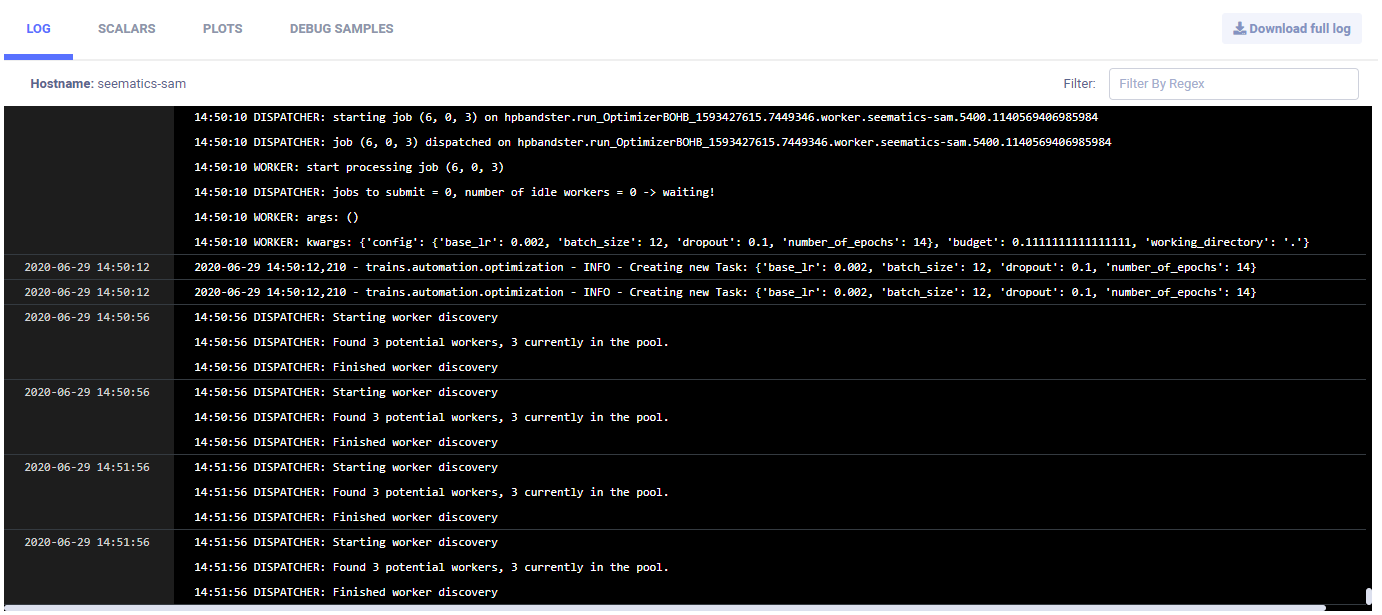This screenshot has height=615, width=1382.
Task: Click the vertical scrollbar handle at the log's right edge
Action: (x=1369, y=596)
